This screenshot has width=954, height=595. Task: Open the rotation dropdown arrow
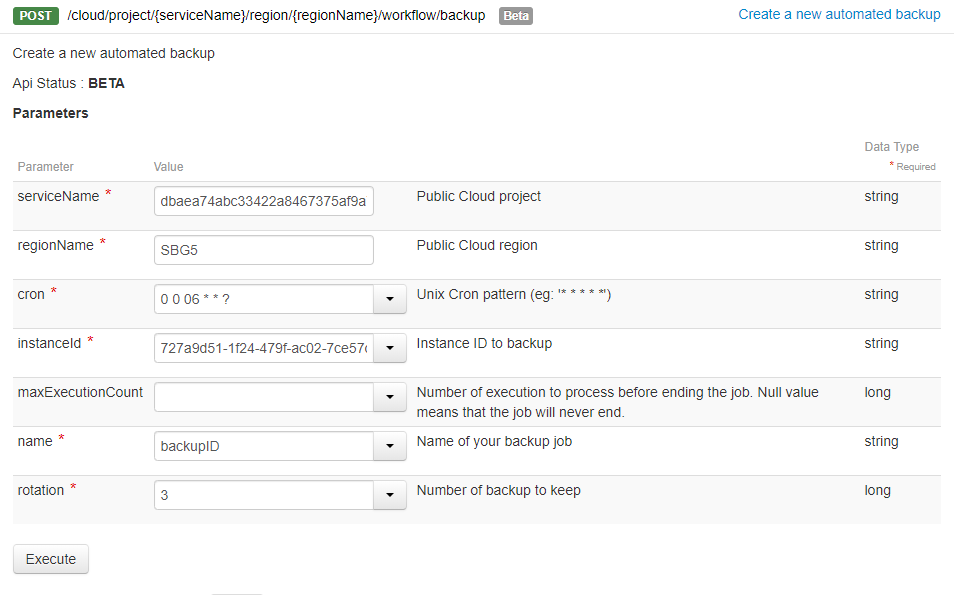pyautogui.click(x=389, y=495)
